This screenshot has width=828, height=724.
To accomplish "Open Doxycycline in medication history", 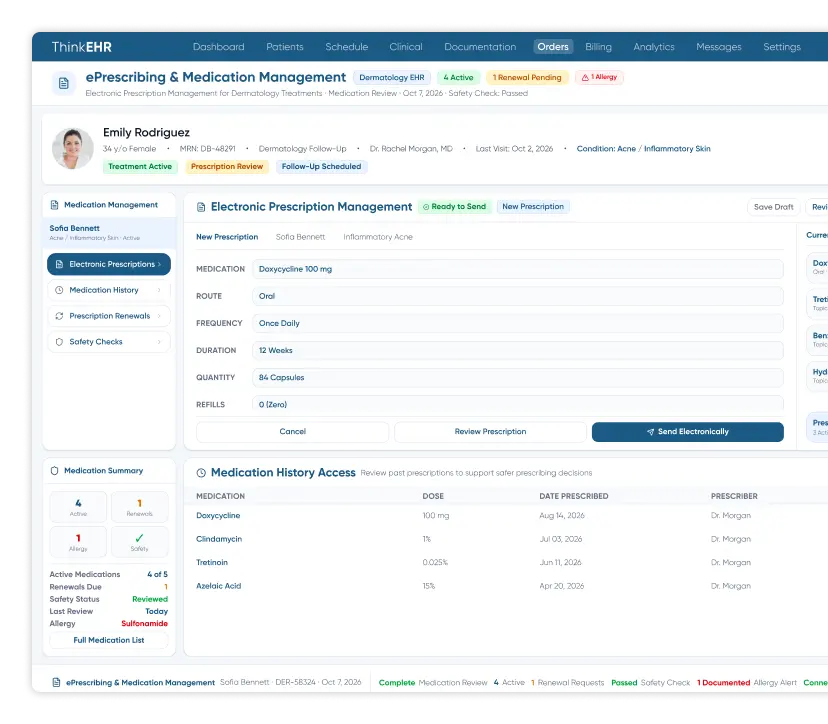I will tap(218, 515).
